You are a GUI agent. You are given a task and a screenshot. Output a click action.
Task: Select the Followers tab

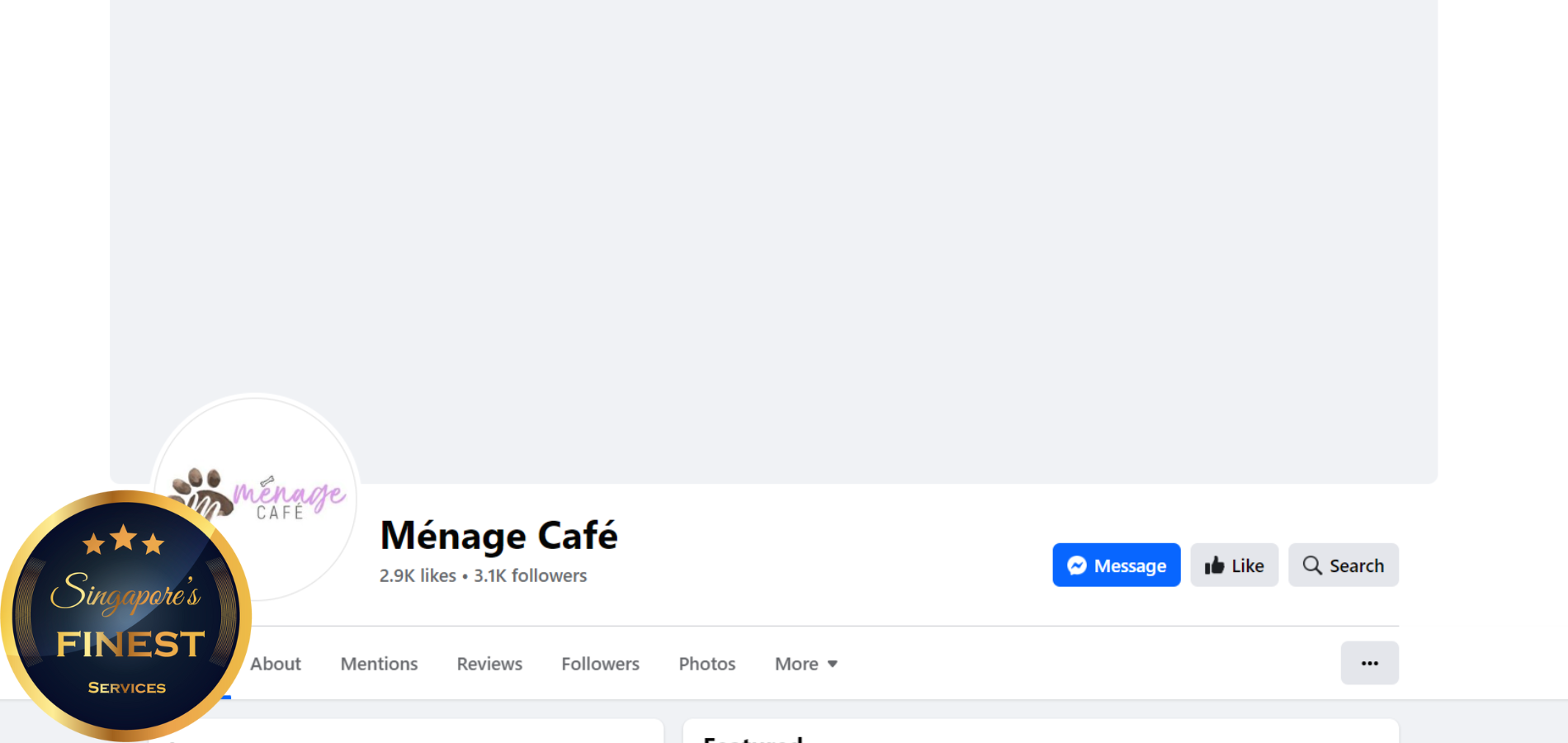[600, 664]
